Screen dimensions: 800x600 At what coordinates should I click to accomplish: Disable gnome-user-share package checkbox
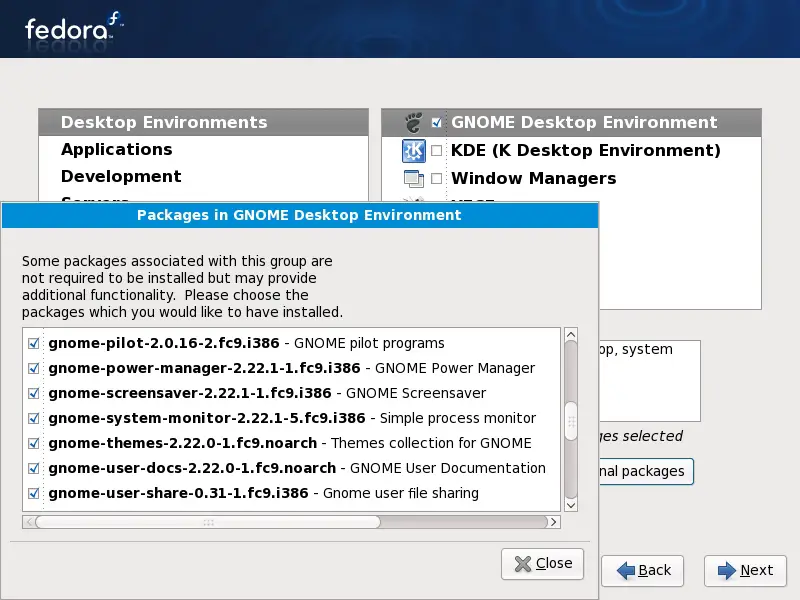(34, 493)
